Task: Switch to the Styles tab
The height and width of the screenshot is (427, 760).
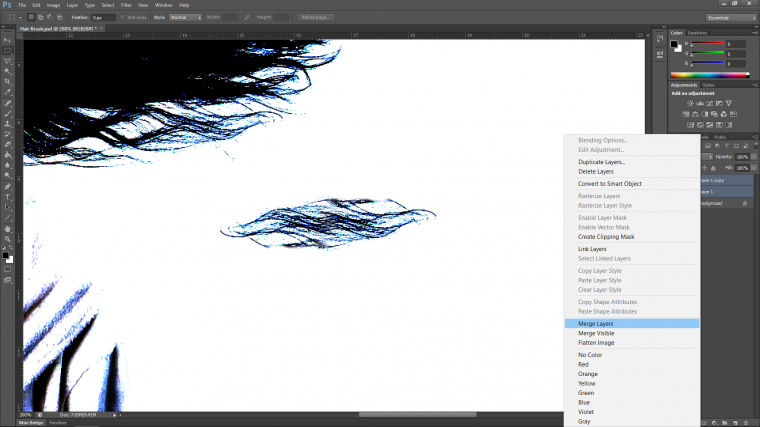Action: click(708, 85)
